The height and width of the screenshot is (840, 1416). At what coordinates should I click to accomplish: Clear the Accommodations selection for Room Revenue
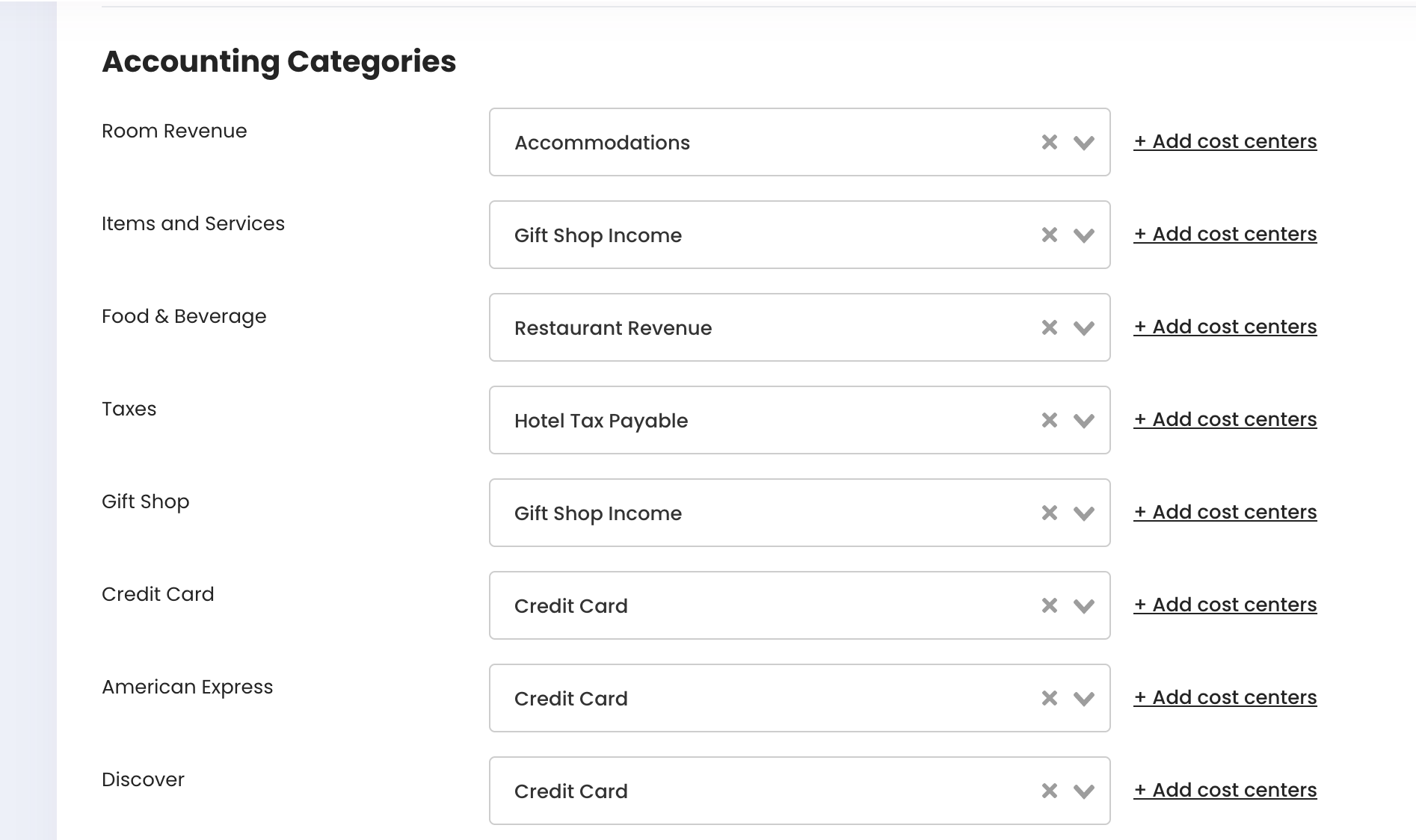click(1049, 142)
